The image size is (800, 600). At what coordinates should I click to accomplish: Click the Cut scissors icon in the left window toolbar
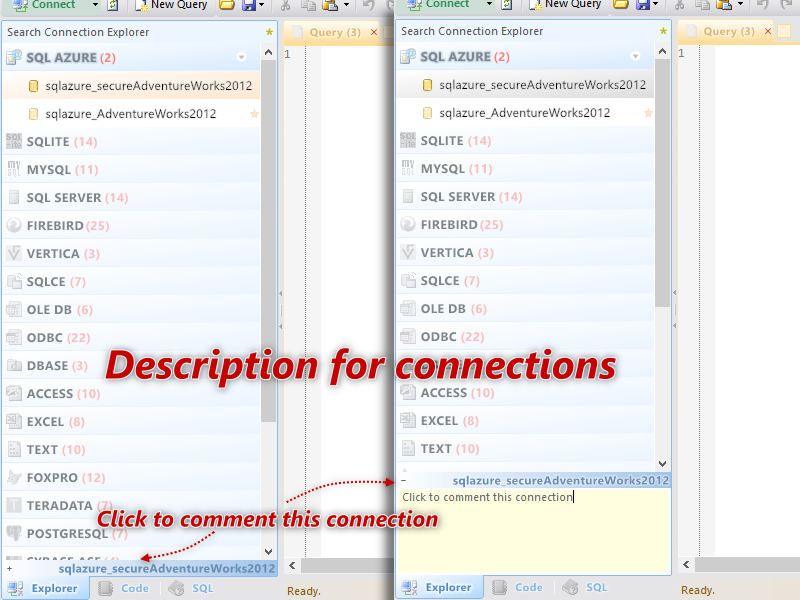click(x=285, y=5)
